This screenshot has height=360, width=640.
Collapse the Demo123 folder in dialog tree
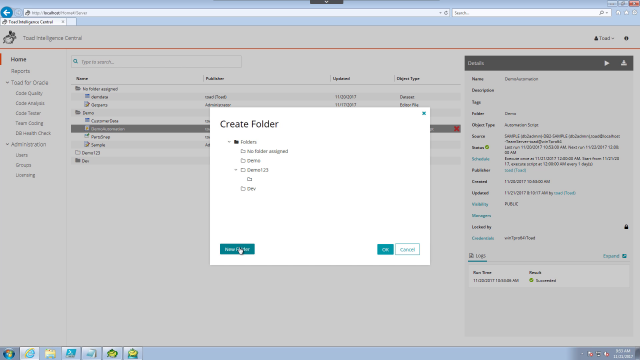click(x=236, y=170)
